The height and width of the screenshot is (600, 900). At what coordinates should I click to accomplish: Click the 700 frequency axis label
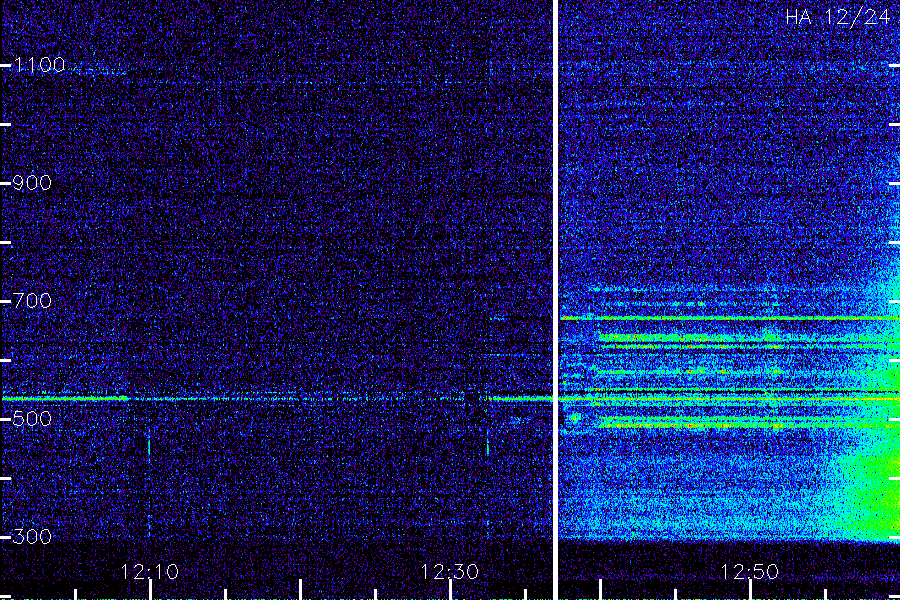click(x=32, y=301)
